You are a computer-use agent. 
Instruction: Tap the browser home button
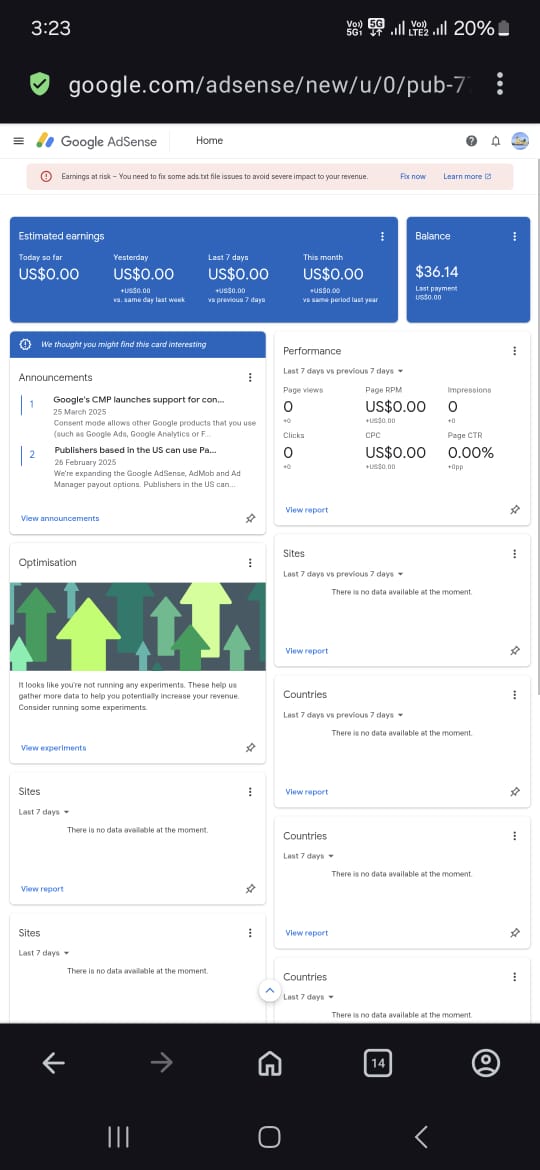point(269,1063)
